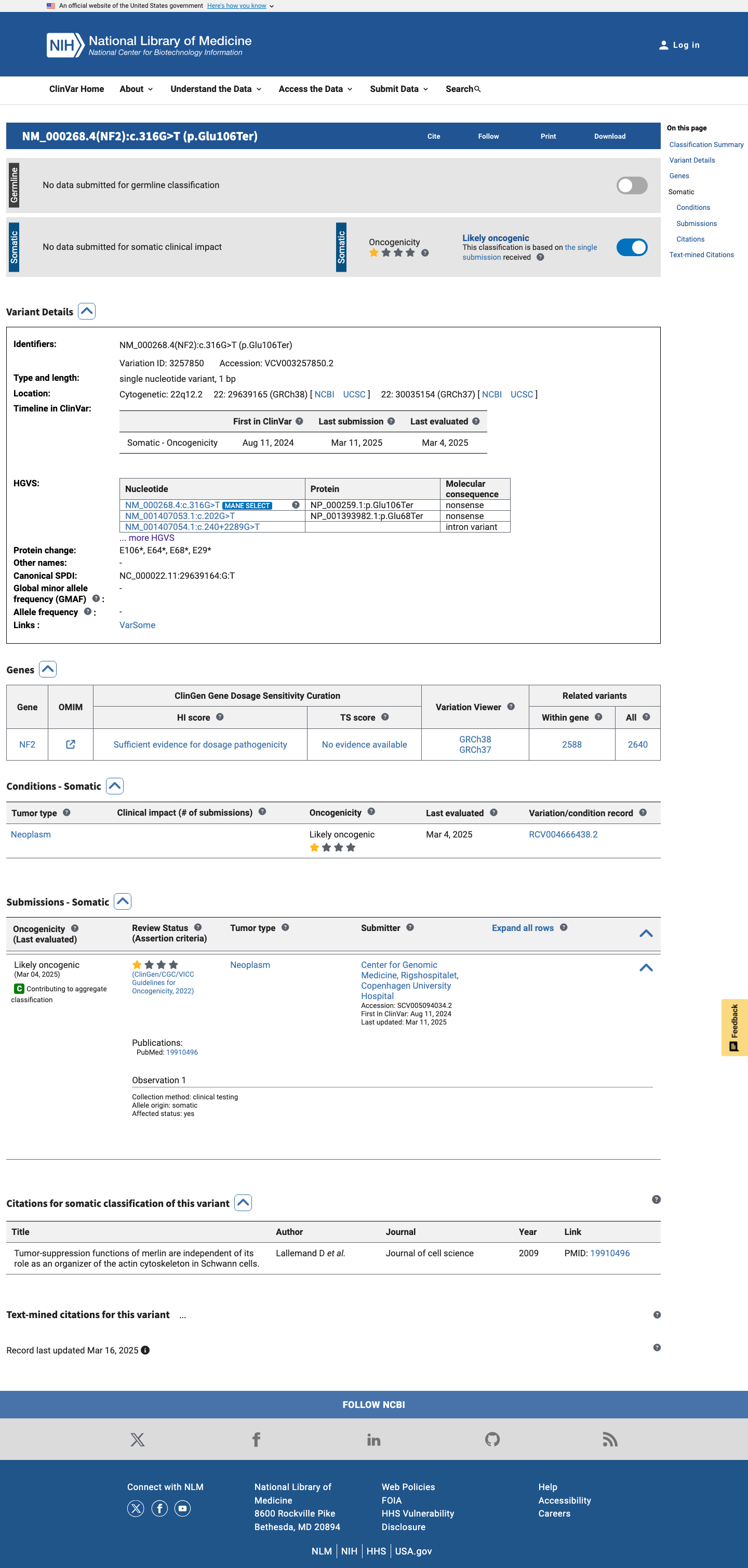Click help icon next to MANE SELECT badge

(295, 505)
